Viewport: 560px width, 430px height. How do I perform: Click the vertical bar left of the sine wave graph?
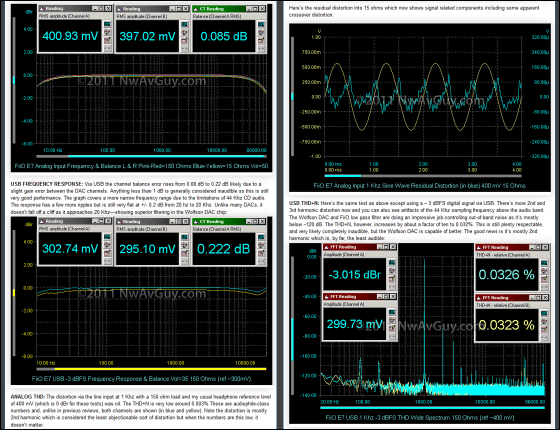[x=293, y=96]
